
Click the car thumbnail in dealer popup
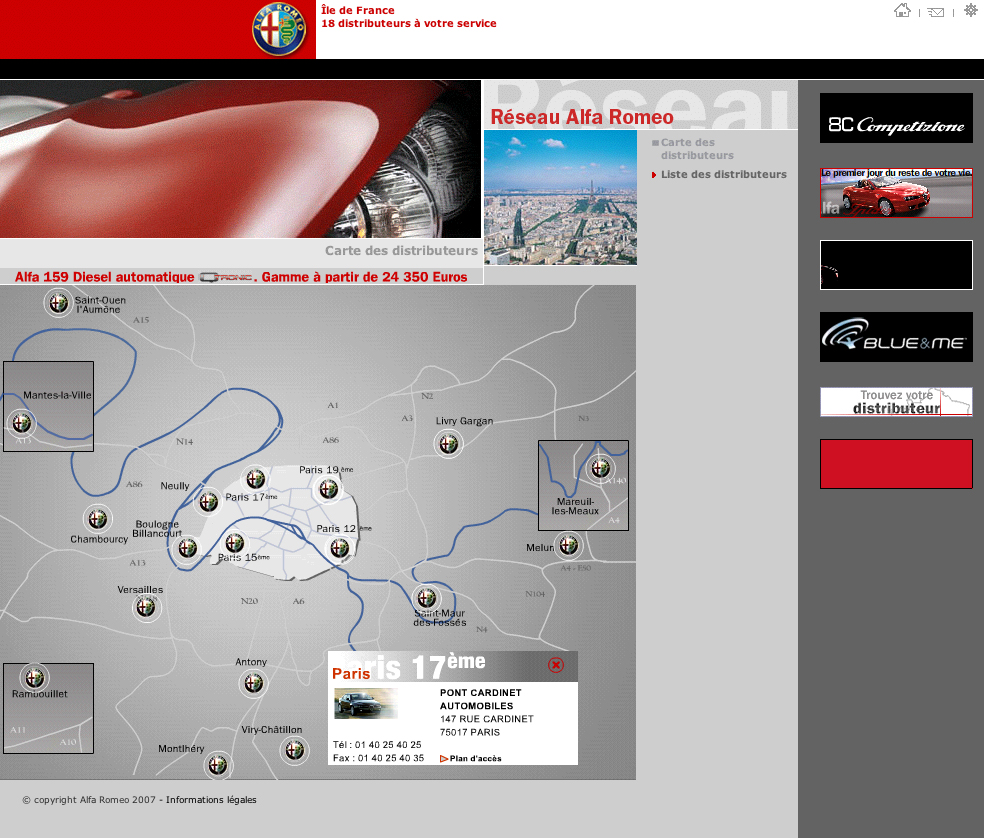click(x=365, y=703)
